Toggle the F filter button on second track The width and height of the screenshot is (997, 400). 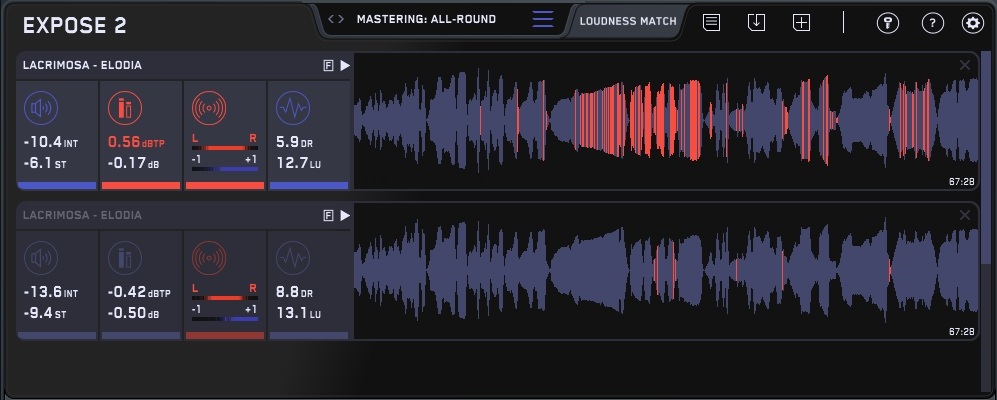click(x=327, y=216)
